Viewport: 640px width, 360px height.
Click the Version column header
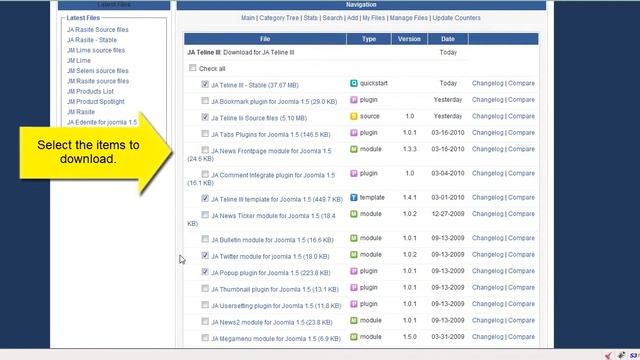coord(409,39)
